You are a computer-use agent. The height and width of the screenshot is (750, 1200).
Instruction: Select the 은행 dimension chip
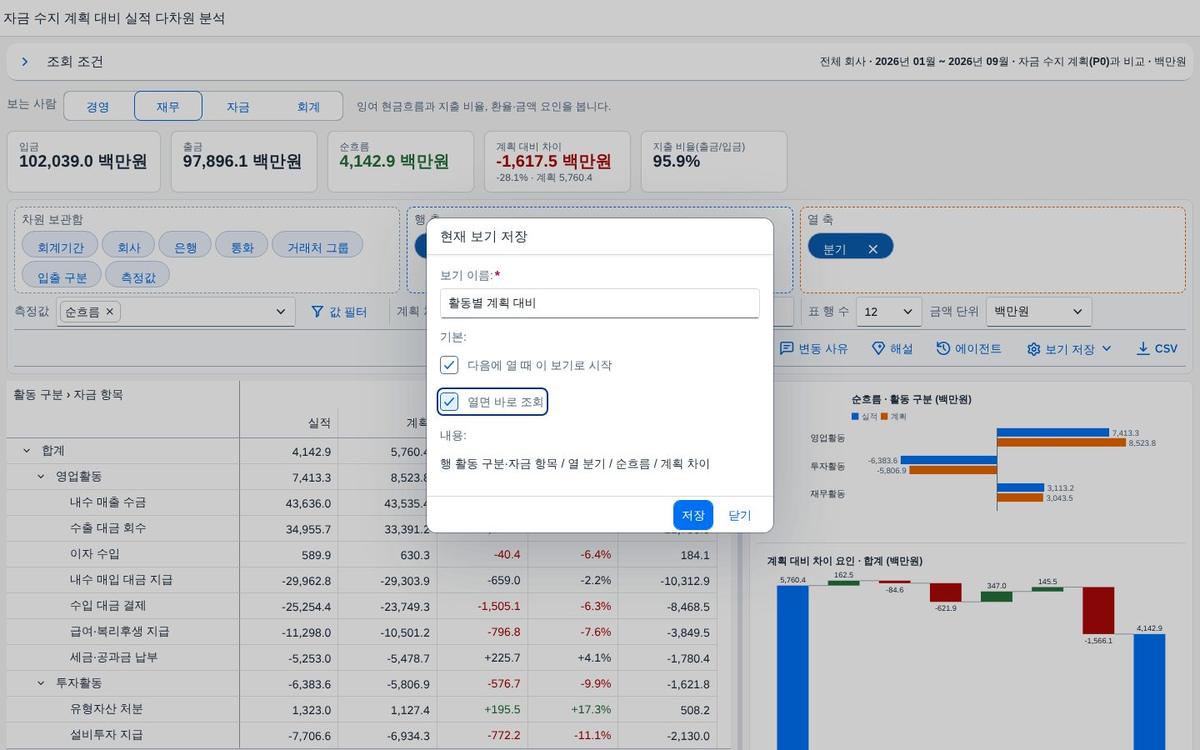pos(186,246)
